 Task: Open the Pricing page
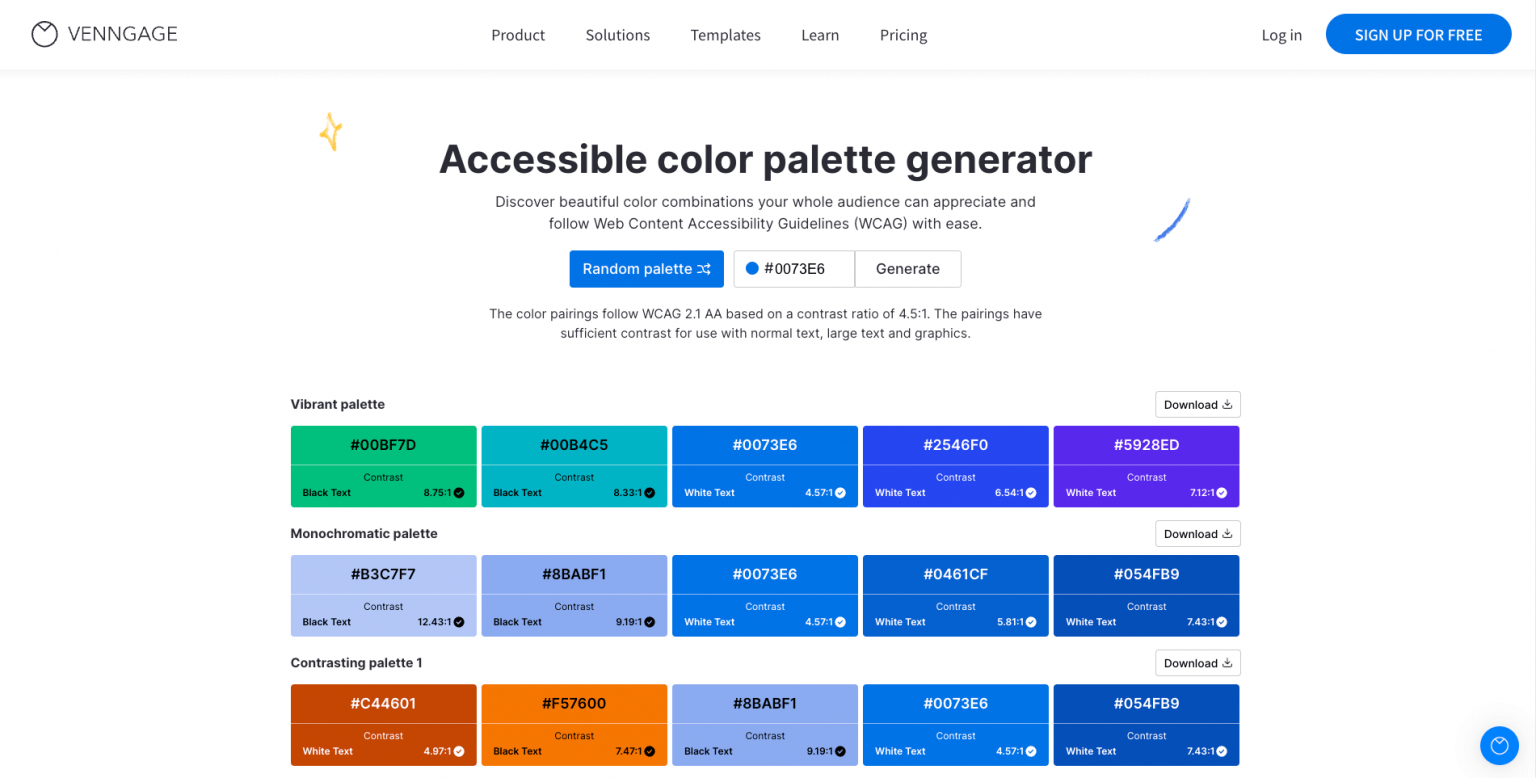click(903, 34)
